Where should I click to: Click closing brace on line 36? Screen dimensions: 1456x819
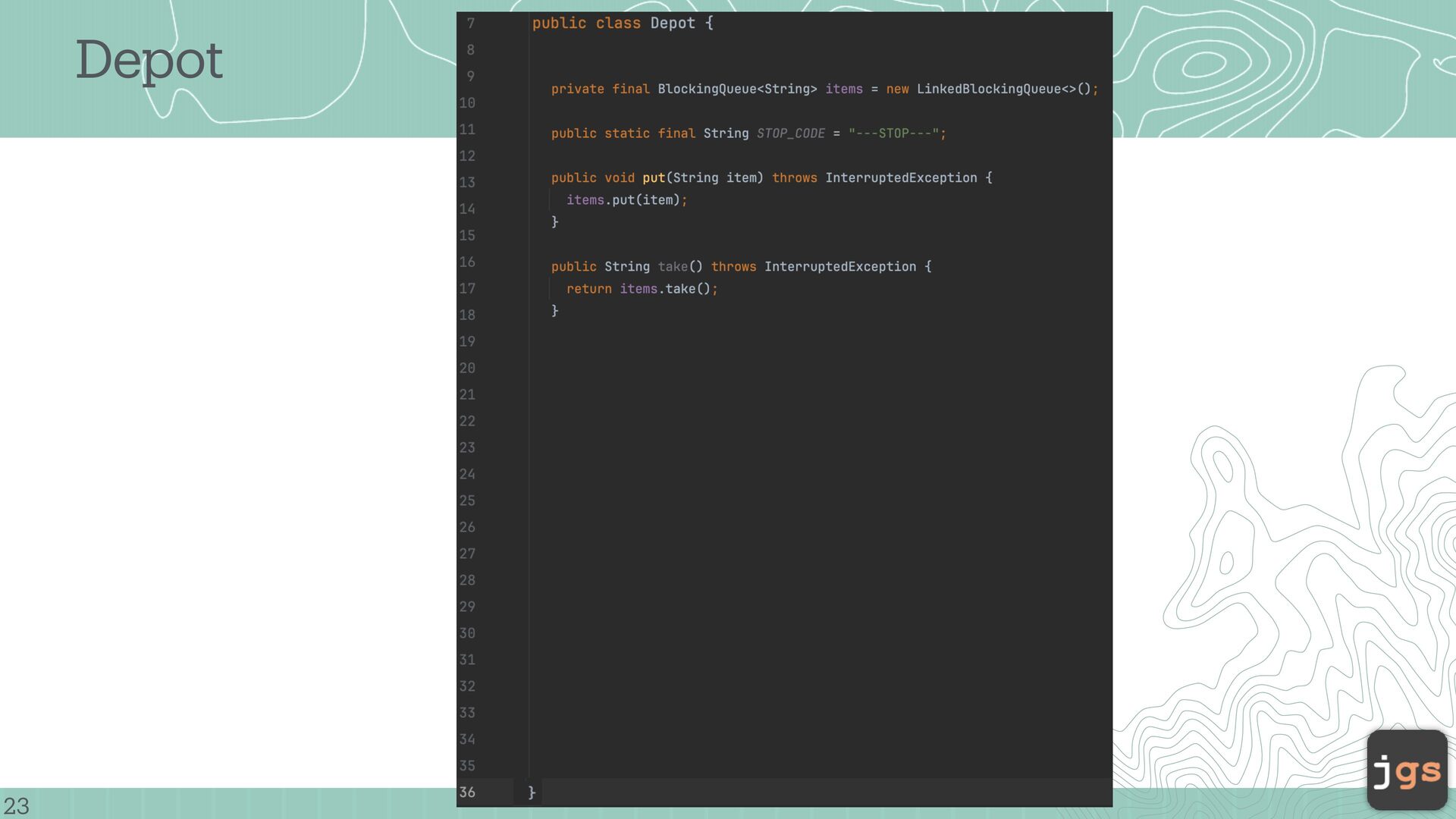532,792
